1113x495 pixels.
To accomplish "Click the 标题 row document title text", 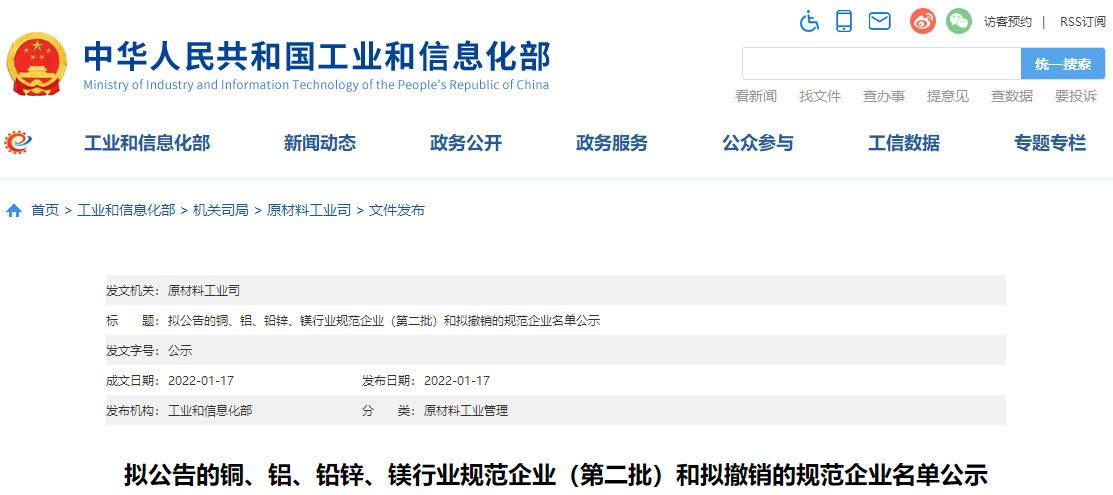I will 384,320.
